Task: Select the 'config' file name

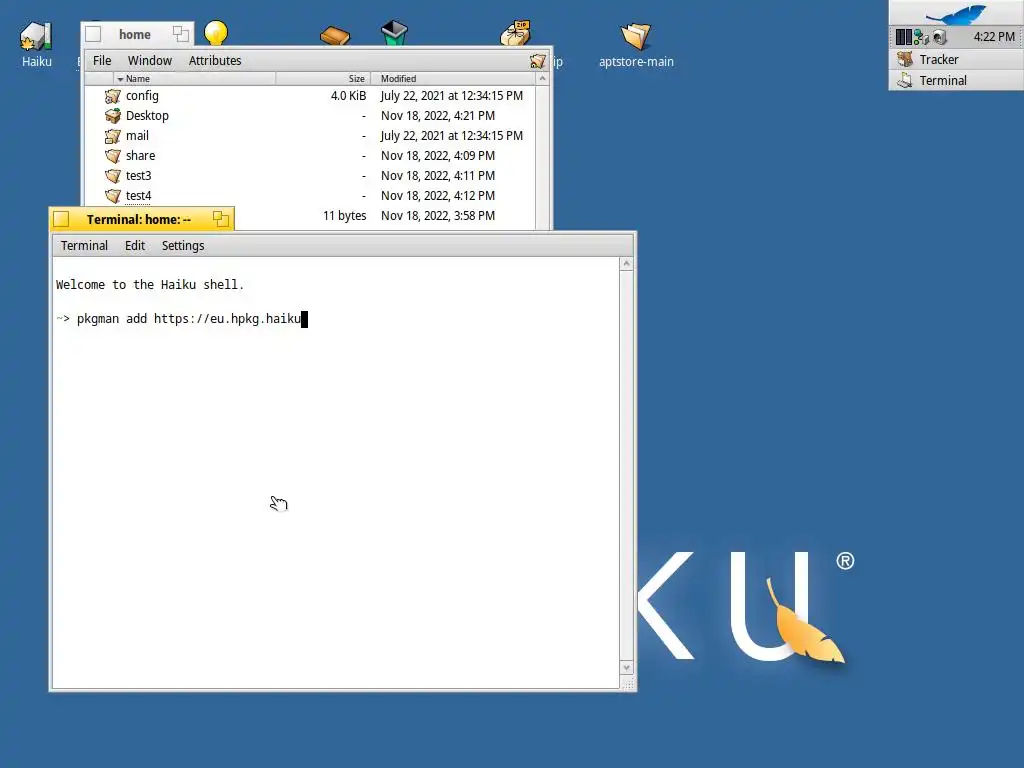Action: click(142, 96)
